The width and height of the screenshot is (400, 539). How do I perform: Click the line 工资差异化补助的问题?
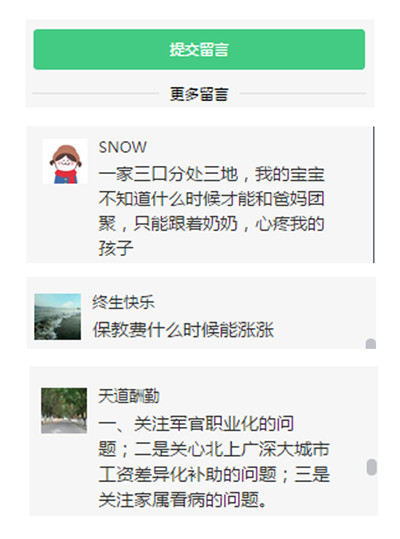coord(188,474)
